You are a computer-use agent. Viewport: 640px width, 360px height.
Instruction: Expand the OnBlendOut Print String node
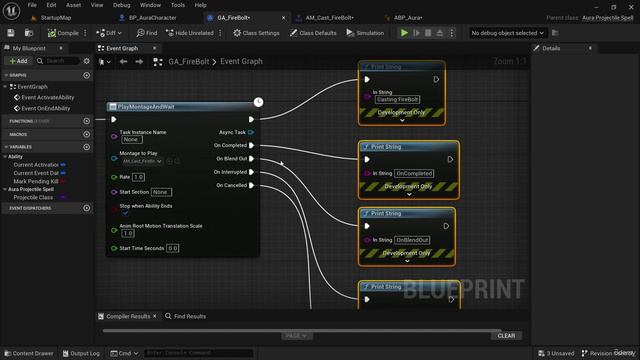coord(407,261)
